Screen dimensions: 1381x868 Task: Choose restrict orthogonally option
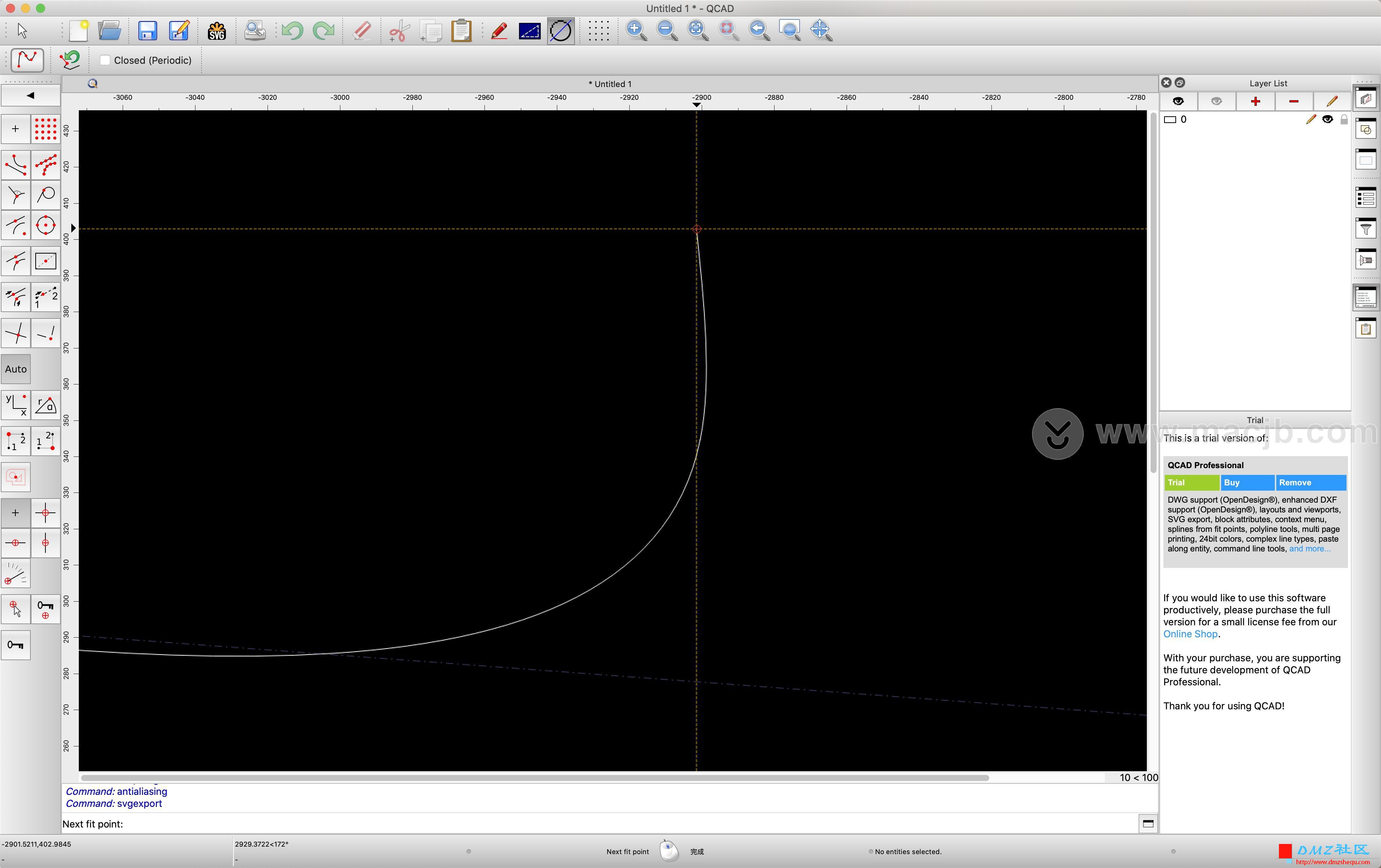45,513
